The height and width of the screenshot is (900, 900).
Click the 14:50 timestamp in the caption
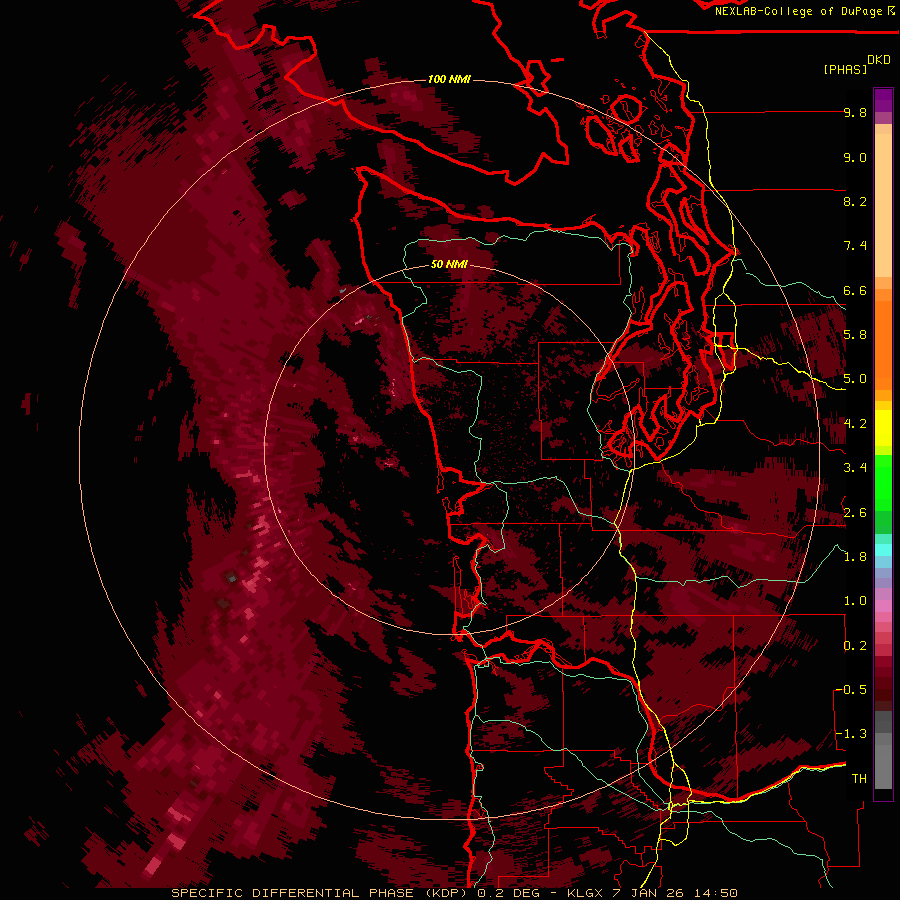pyautogui.click(x=715, y=893)
